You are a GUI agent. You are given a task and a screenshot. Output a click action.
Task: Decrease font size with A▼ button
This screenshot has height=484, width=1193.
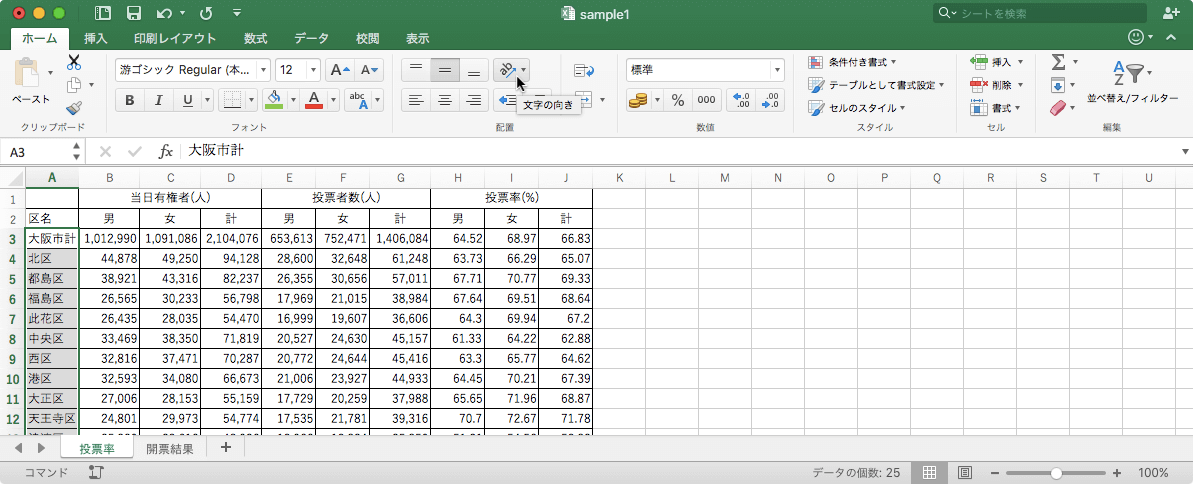[370, 70]
